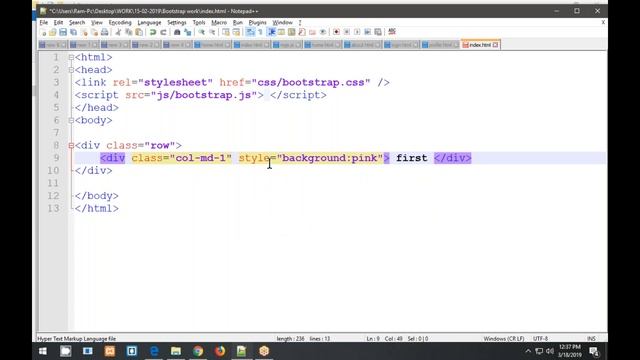Collapse the <body> fold marker on line 6
The image size is (640, 360).
tap(71, 120)
